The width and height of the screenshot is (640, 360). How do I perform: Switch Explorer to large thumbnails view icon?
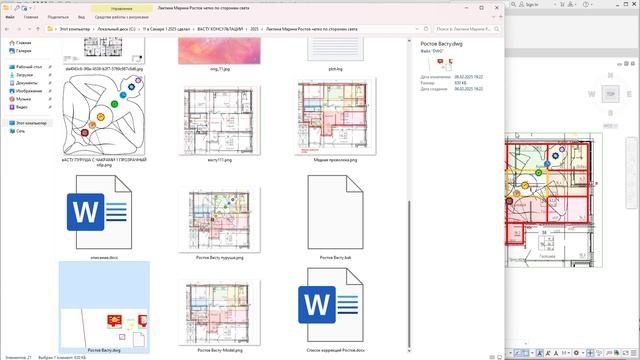pos(499,357)
